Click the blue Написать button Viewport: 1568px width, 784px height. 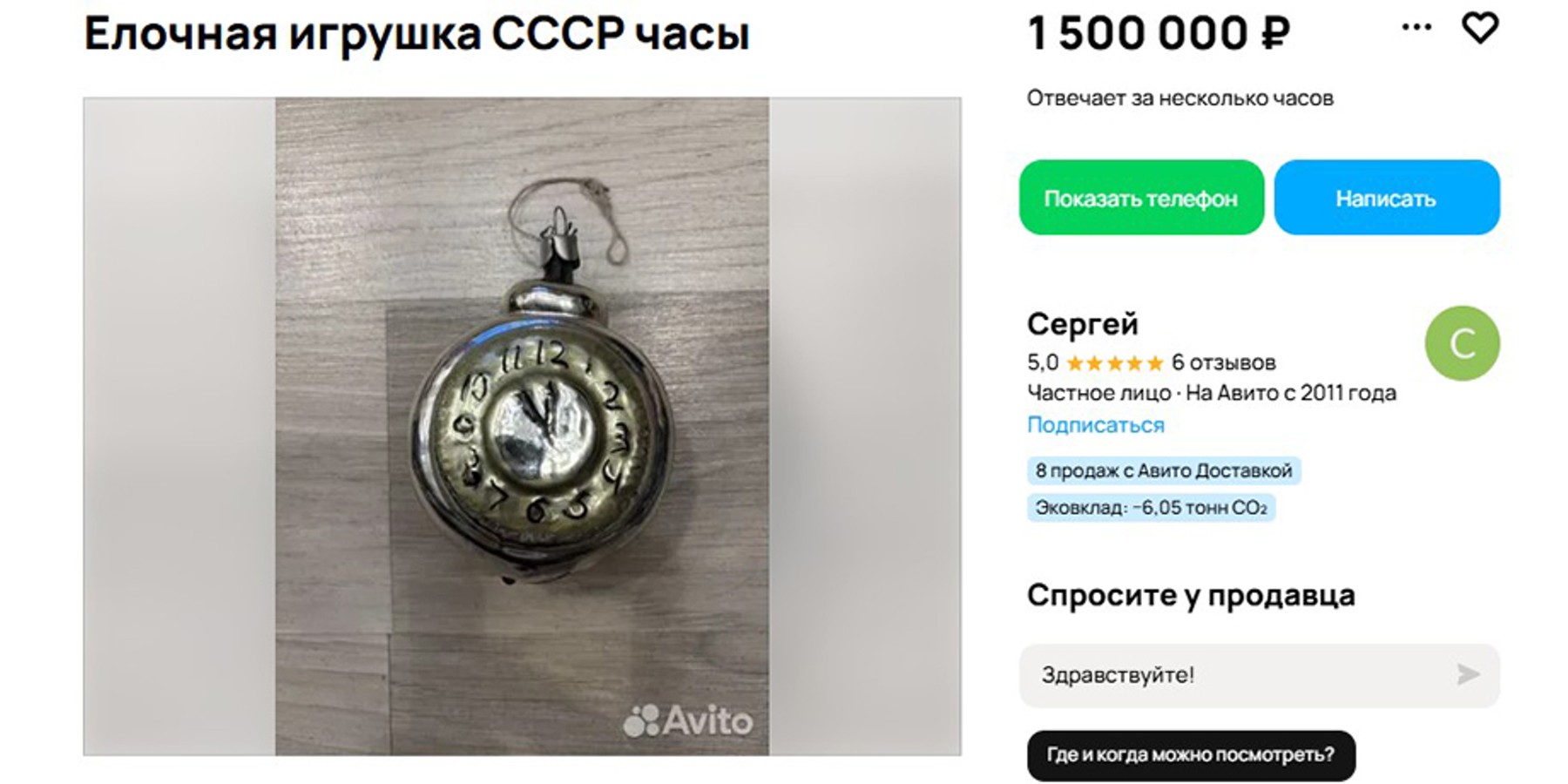coord(1387,198)
